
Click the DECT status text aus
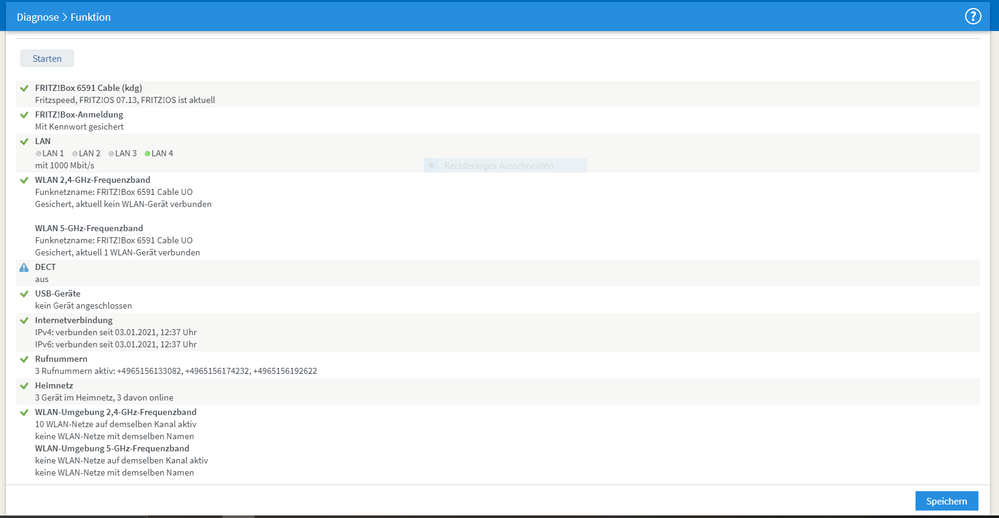tap(41, 279)
